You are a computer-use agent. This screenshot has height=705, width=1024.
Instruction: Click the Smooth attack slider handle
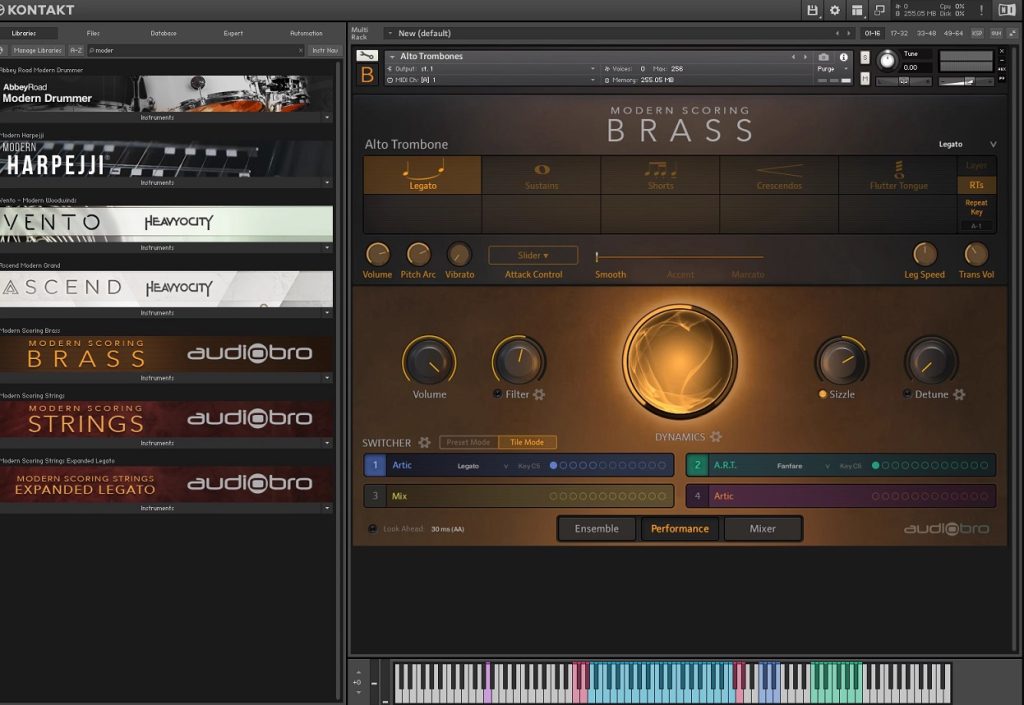pyautogui.click(x=597, y=257)
